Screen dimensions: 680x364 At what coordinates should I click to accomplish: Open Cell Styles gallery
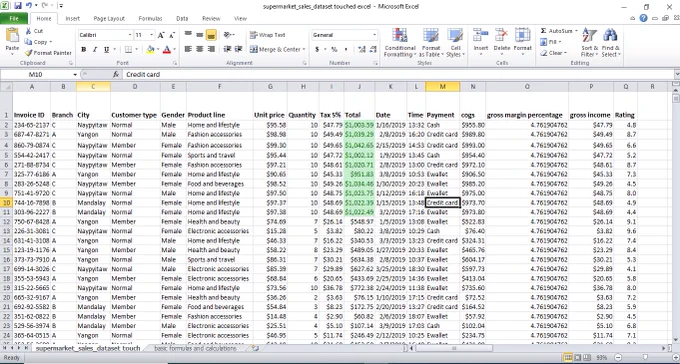[x=455, y=43]
